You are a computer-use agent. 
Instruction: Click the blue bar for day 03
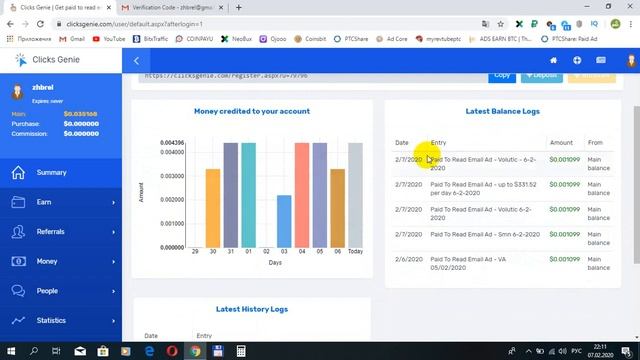[x=284, y=221]
